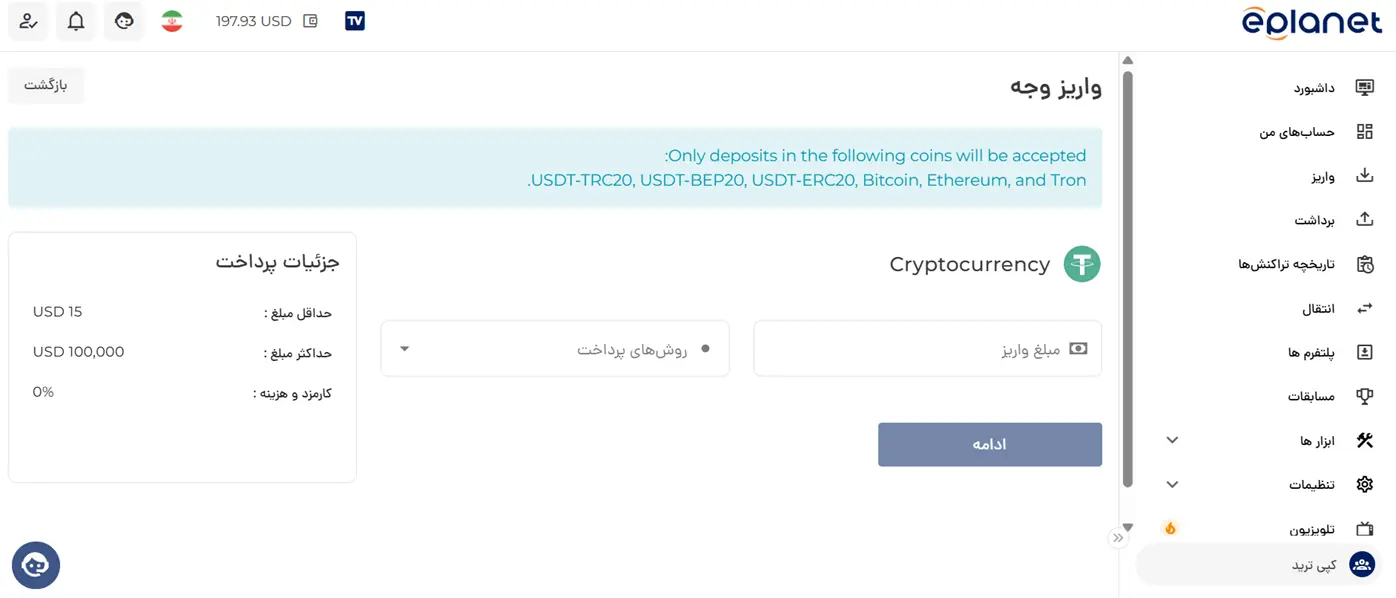Open the TV icon in top bar
Viewport: 1396px width, 598px height.
click(x=355, y=21)
